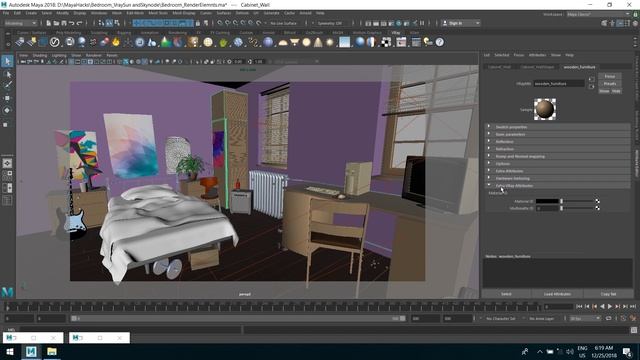Expand the Basic parameters section
640x360 pixels.
coord(557,134)
